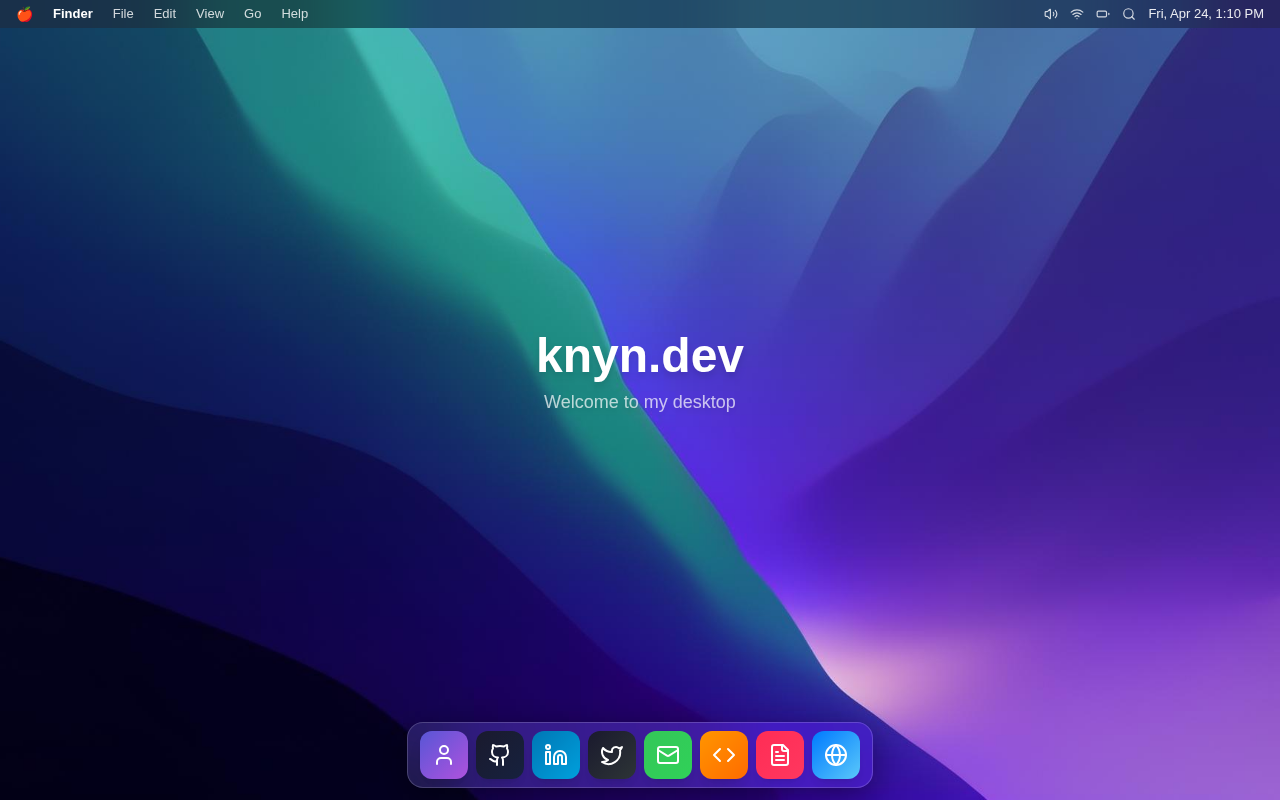Screen dimensions: 1280x800
Task: Open the GitHub dock icon
Action: (x=500, y=755)
